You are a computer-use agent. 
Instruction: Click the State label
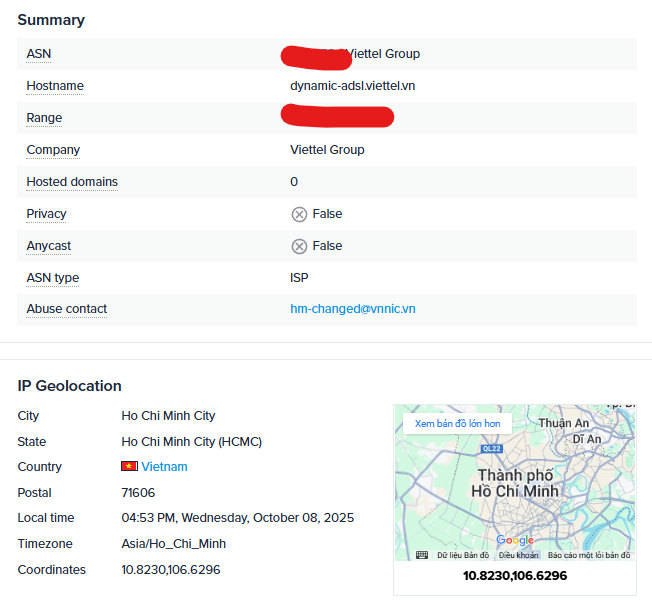pos(32,441)
